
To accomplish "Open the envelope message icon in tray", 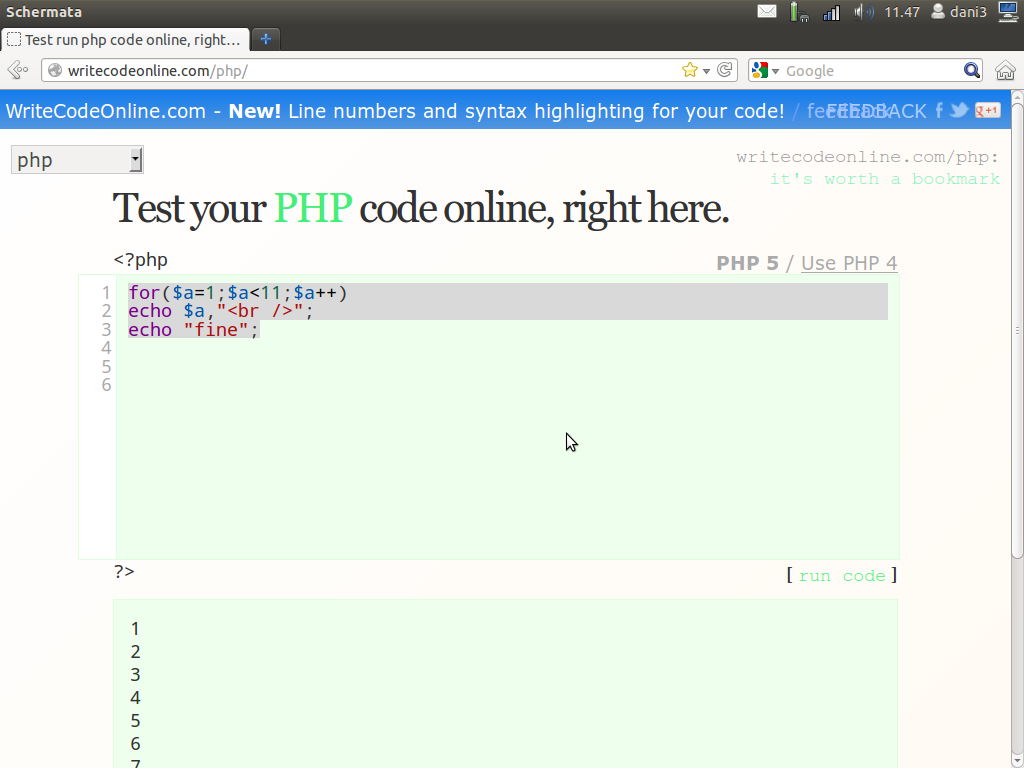I will 767,11.
